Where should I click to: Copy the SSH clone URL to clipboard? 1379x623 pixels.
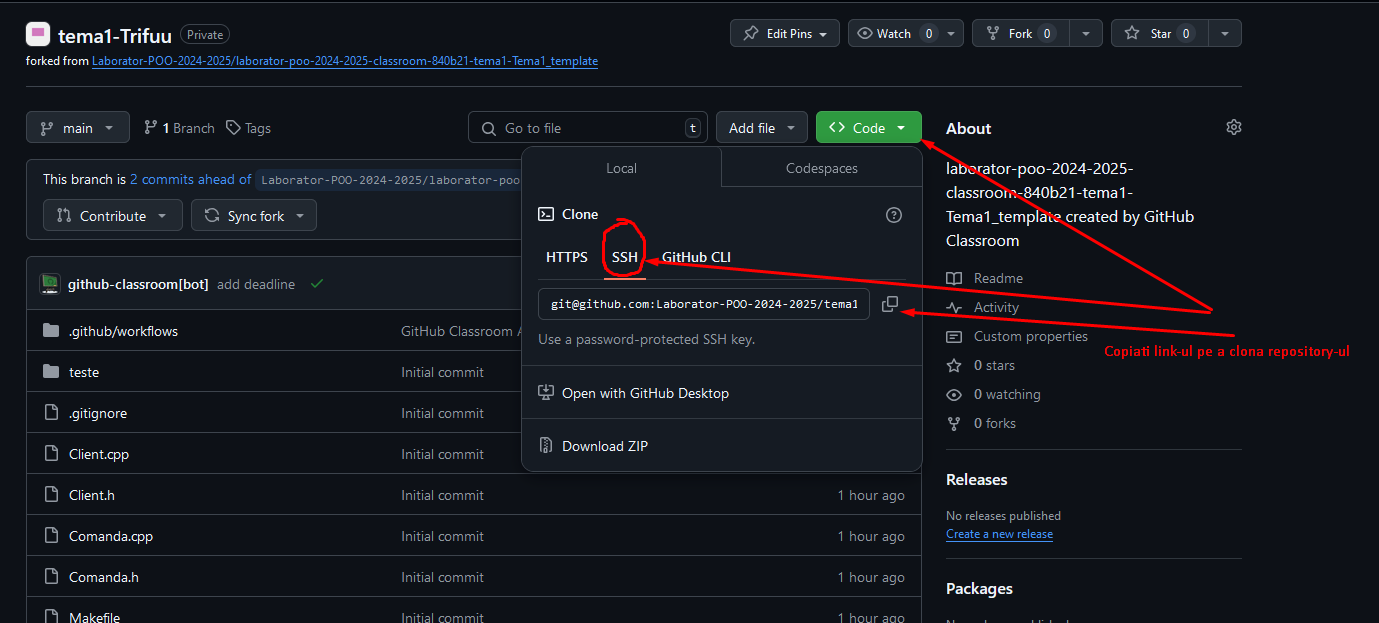coord(890,304)
